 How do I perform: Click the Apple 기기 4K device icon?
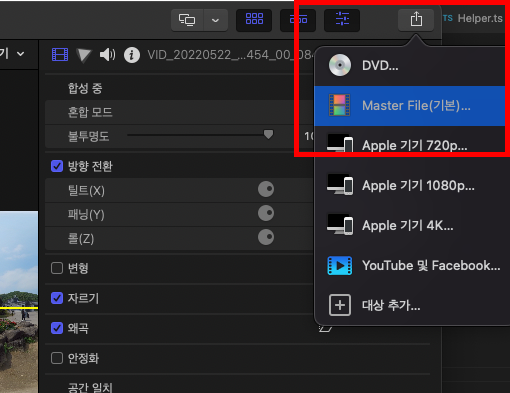pyautogui.click(x=340, y=225)
